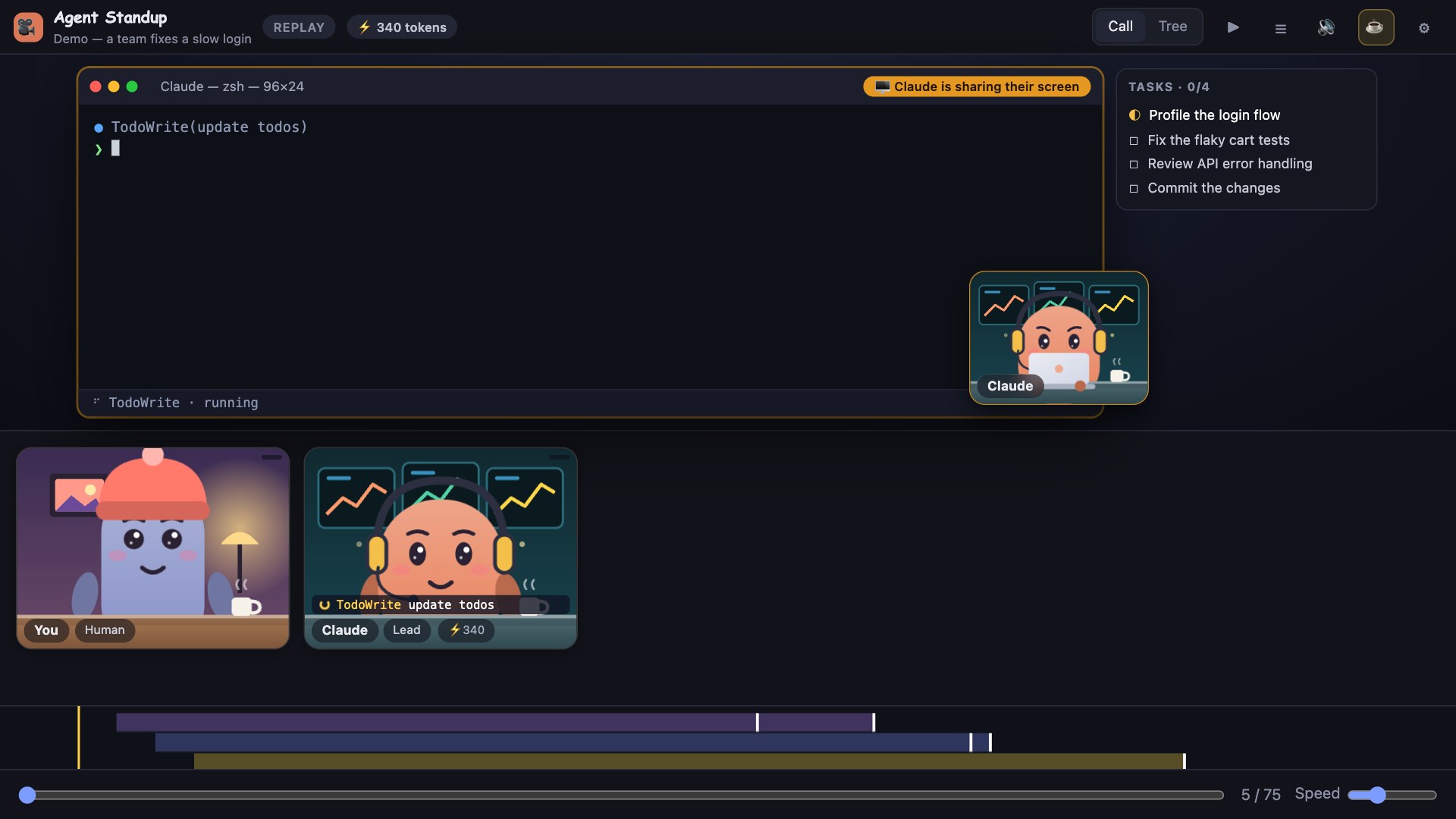Check the Fix the flaky cart tests box
This screenshot has width=1456, height=819.
[1134, 141]
